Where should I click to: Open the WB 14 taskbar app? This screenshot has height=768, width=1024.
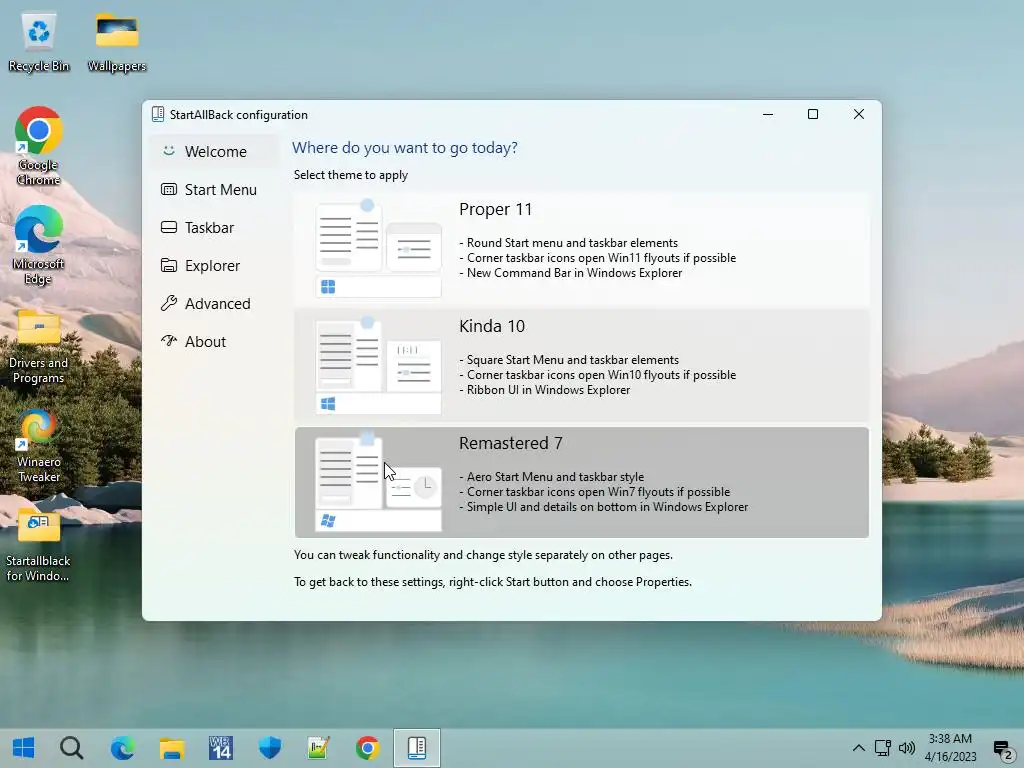tap(221, 748)
